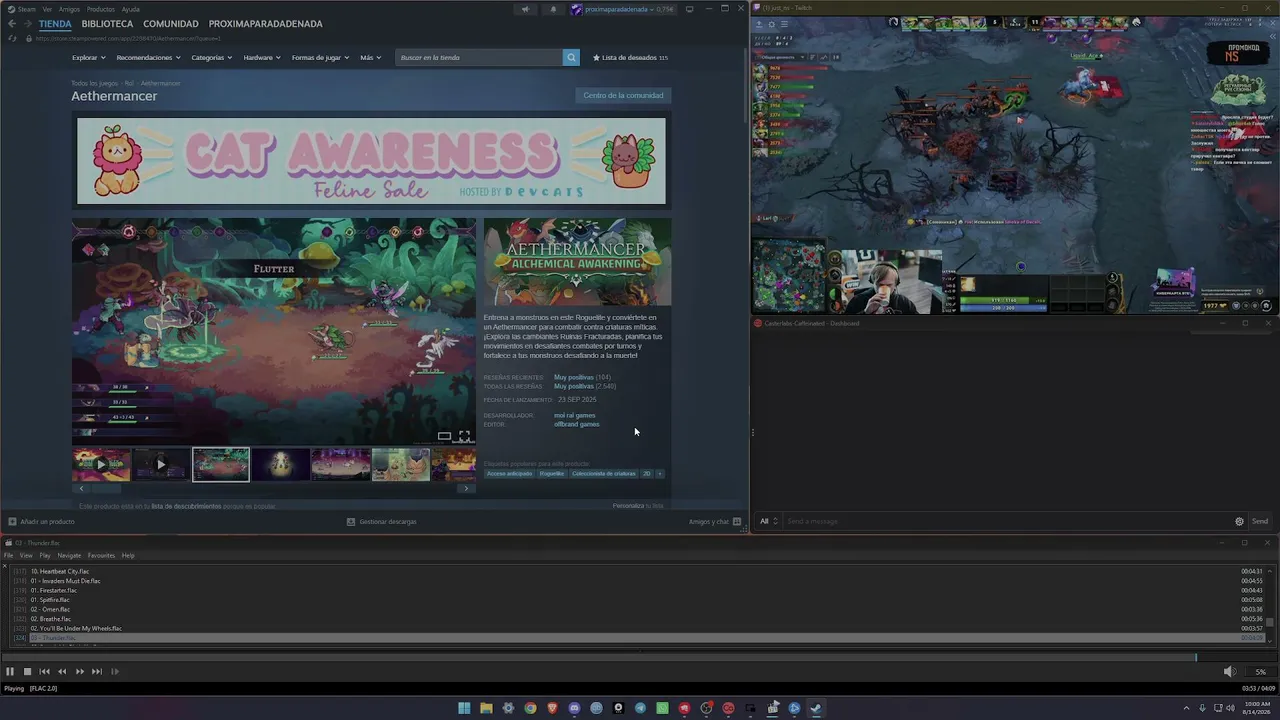Open Gestionar descargas

click(381, 521)
